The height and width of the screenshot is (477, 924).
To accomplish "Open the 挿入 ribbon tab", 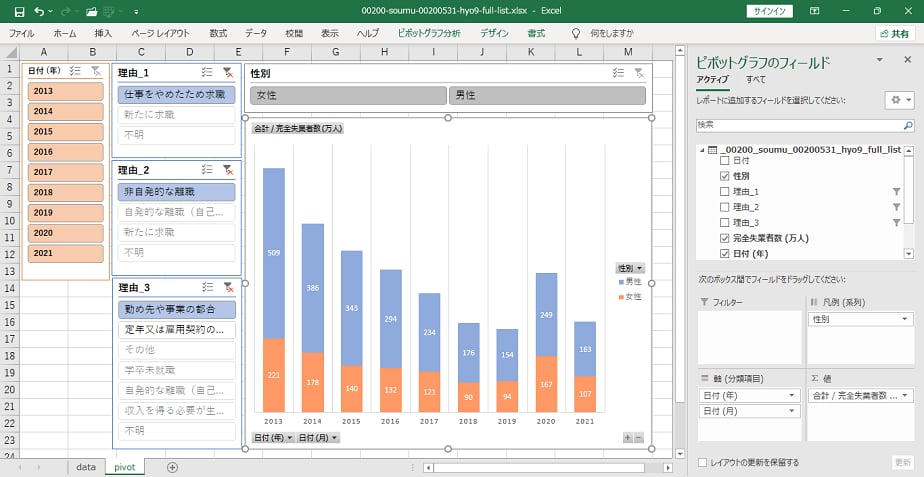I will [103, 33].
